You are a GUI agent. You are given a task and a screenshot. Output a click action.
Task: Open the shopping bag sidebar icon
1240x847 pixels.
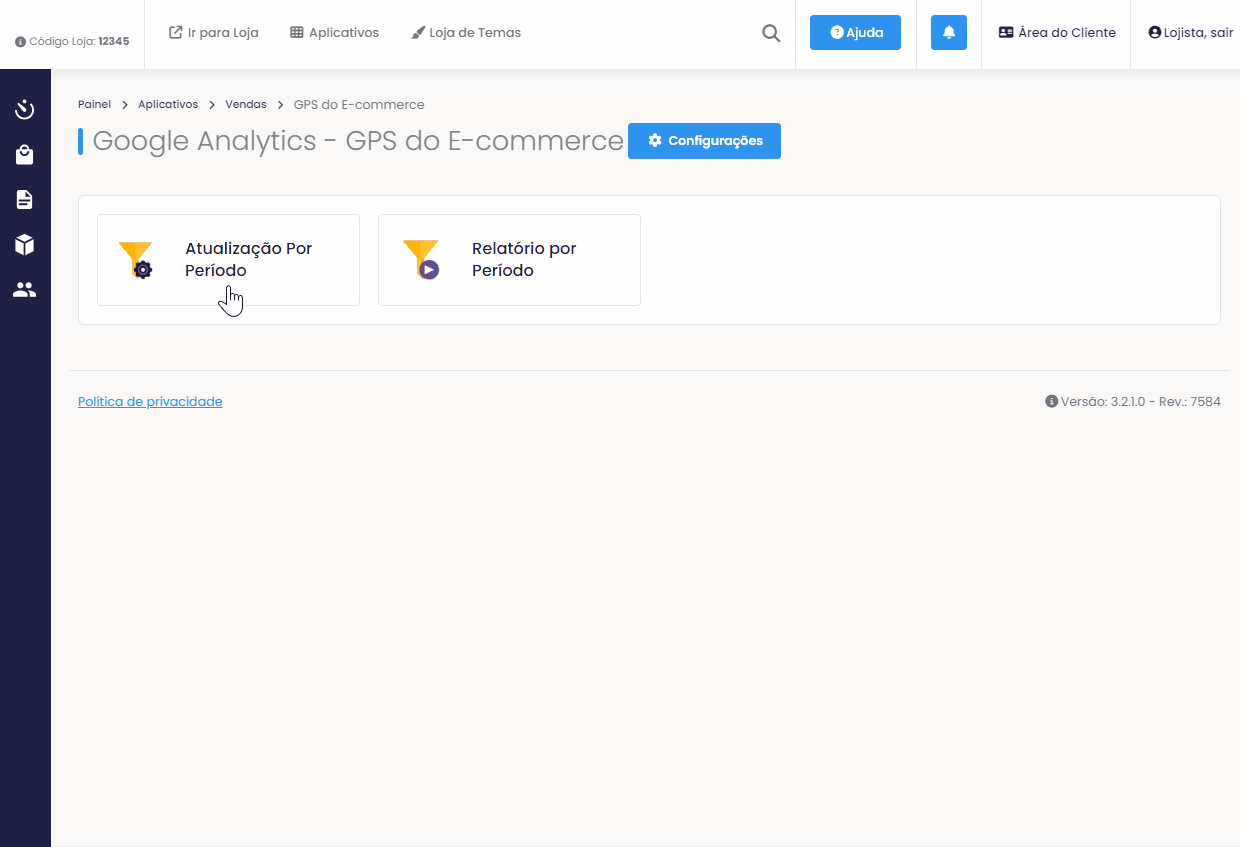(25, 155)
